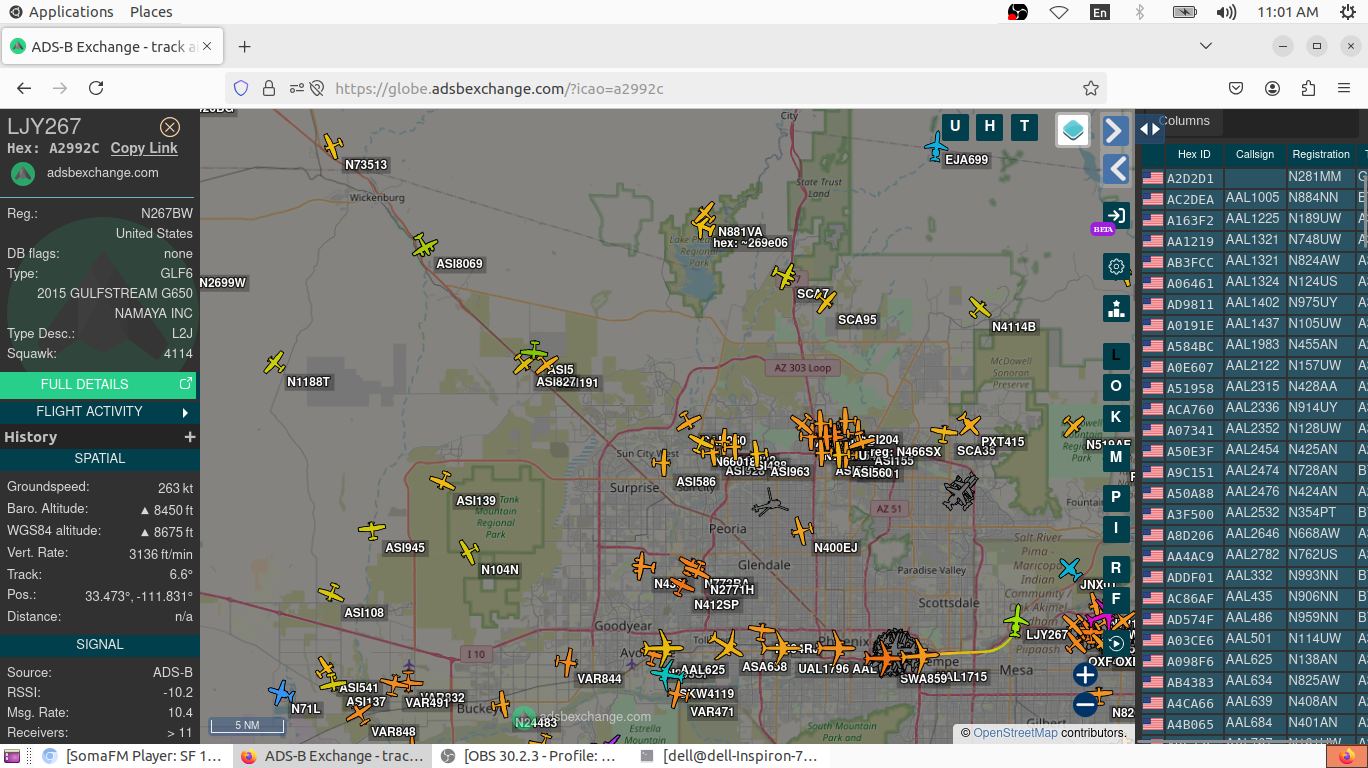
Task: Expand History with the plus icon
Action: (x=190, y=437)
